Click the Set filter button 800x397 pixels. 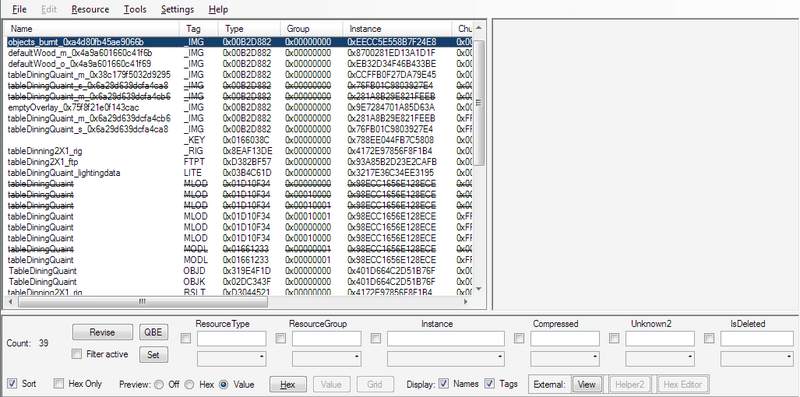tap(153, 355)
